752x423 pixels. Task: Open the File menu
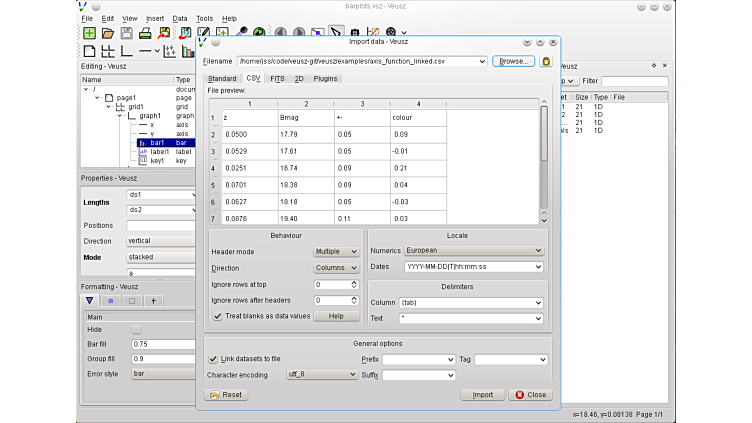(87, 18)
